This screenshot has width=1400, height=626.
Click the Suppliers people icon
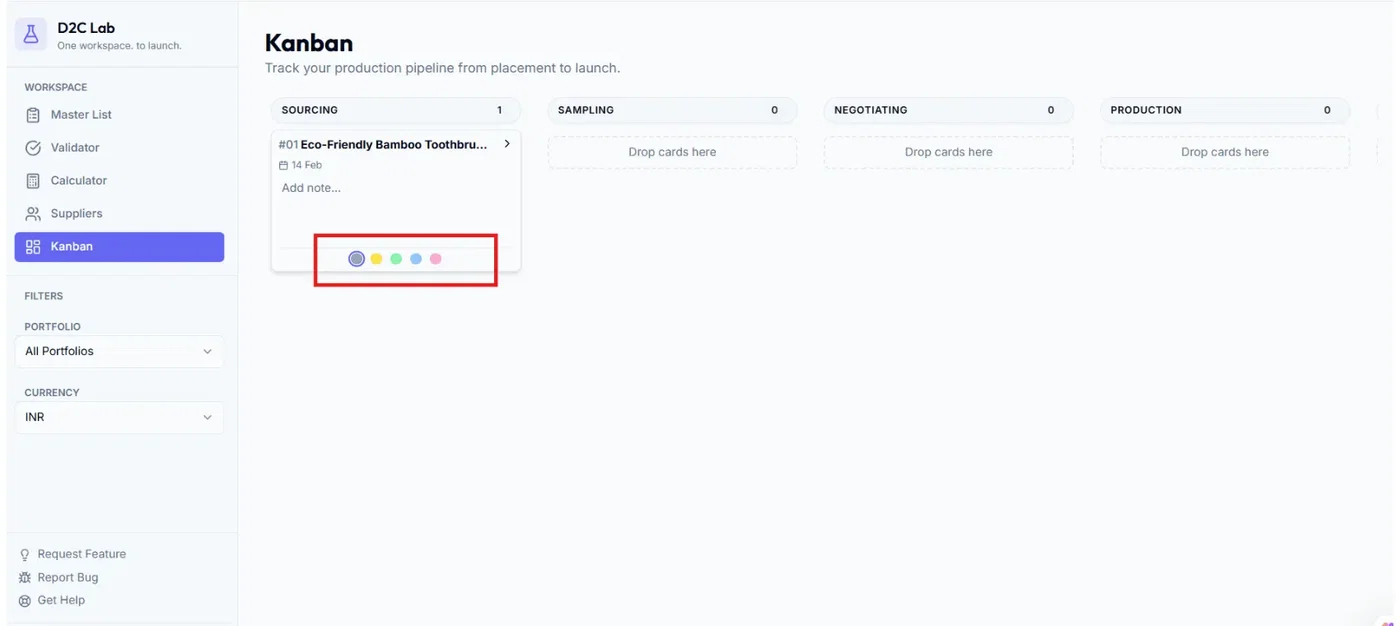pos(33,214)
